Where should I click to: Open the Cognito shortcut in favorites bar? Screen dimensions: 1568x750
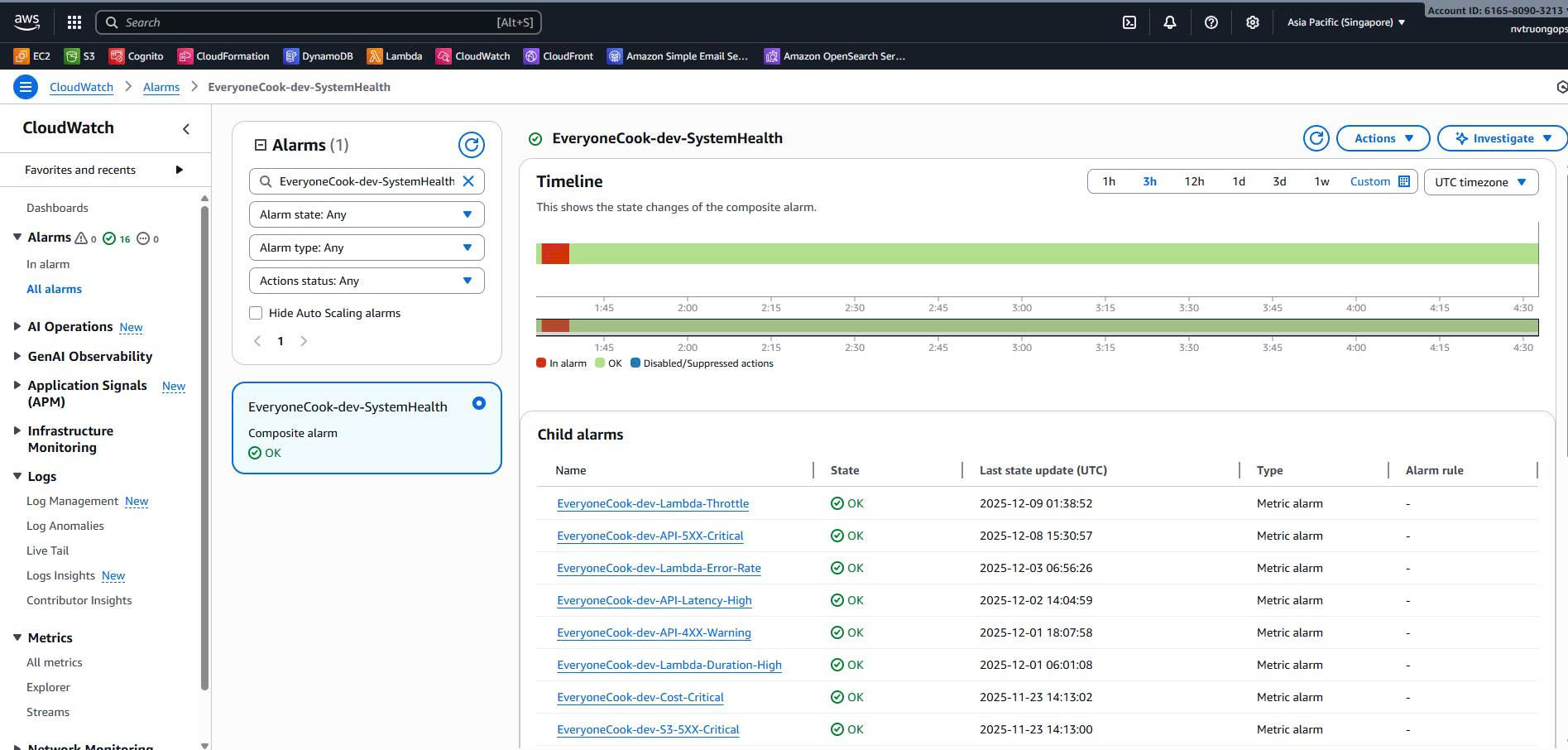pyautogui.click(x=137, y=56)
